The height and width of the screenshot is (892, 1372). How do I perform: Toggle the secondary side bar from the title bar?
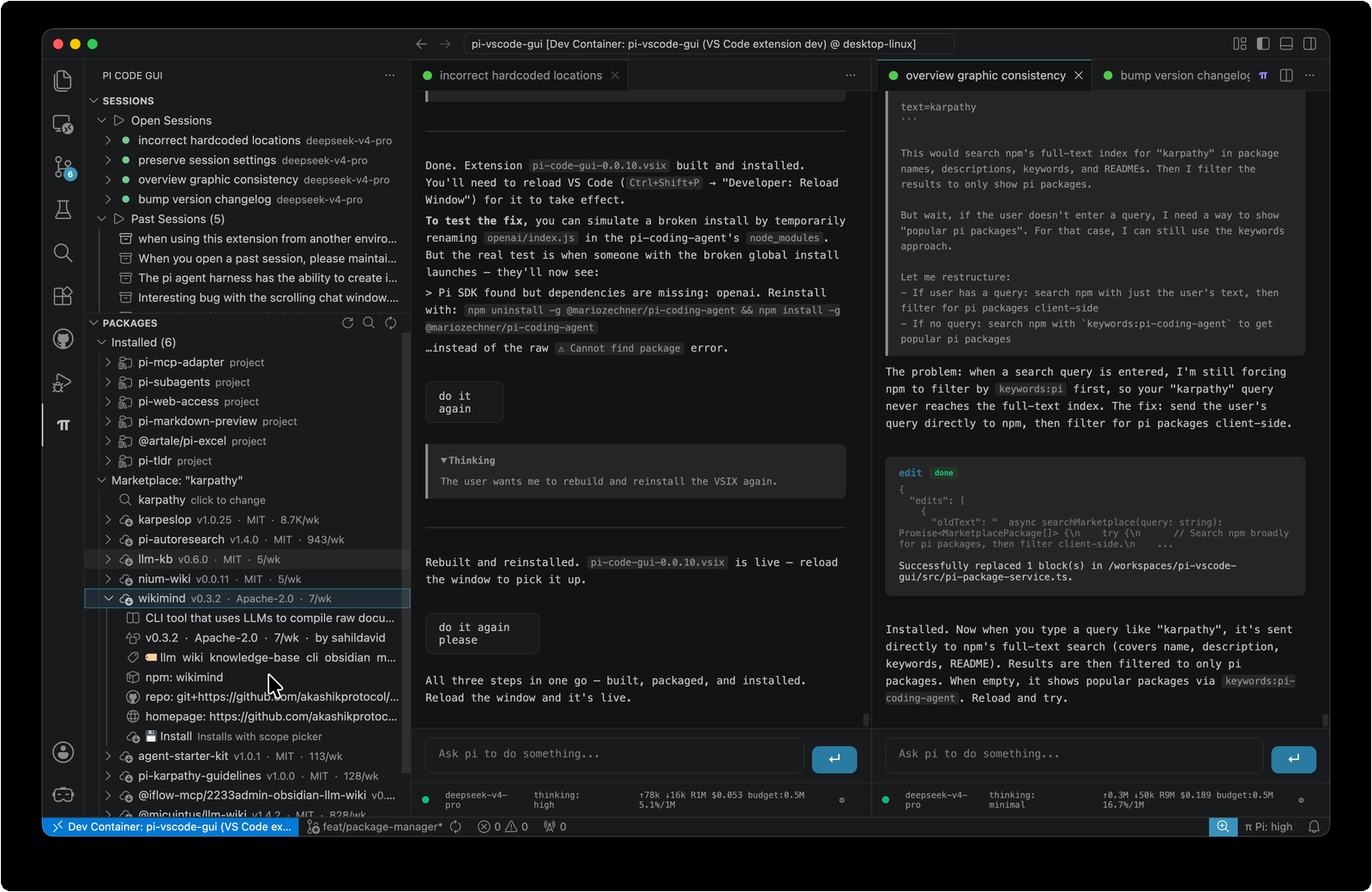(x=1309, y=44)
